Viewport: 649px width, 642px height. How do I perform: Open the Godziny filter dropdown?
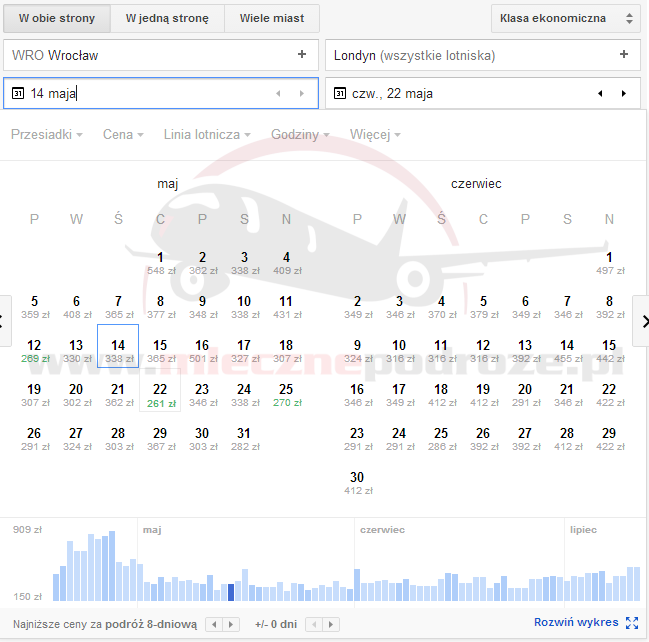300,135
